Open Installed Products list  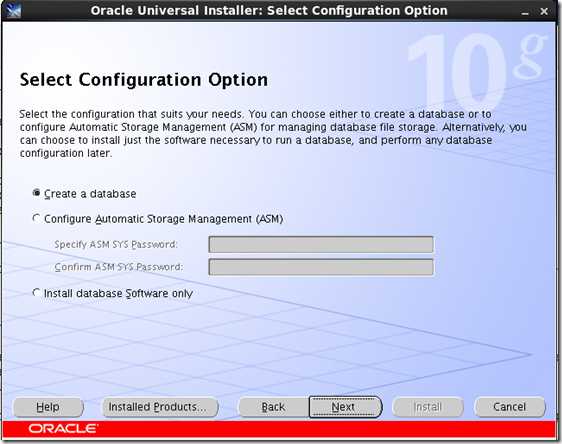click(160, 407)
